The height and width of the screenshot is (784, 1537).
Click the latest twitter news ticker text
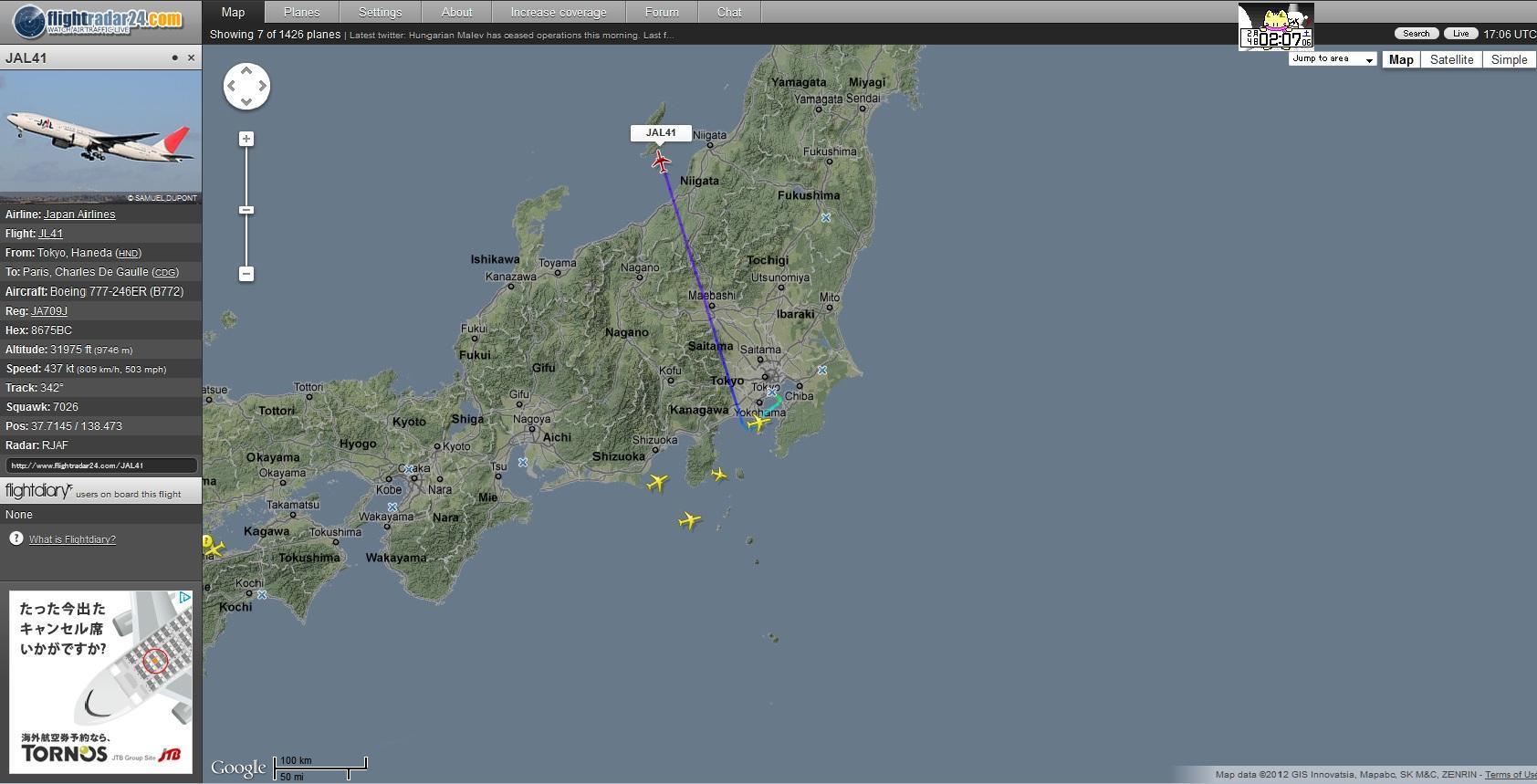click(511, 35)
